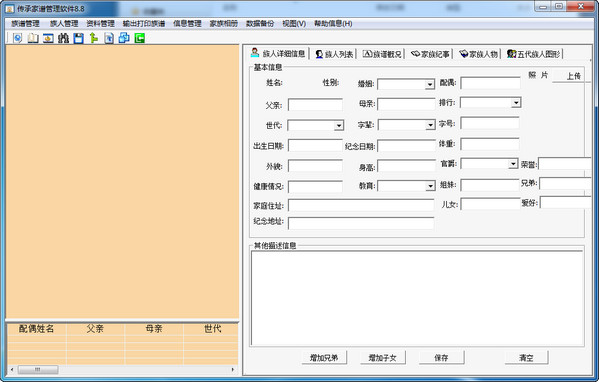Image resolution: width=599 pixels, height=382 pixels.
Task: Expand the 排行 dropdown
Action: tap(516, 102)
